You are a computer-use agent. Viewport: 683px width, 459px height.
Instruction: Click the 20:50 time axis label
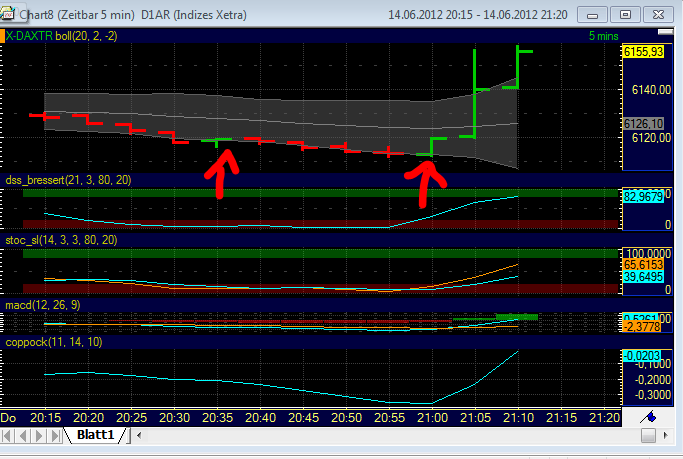click(346, 418)
